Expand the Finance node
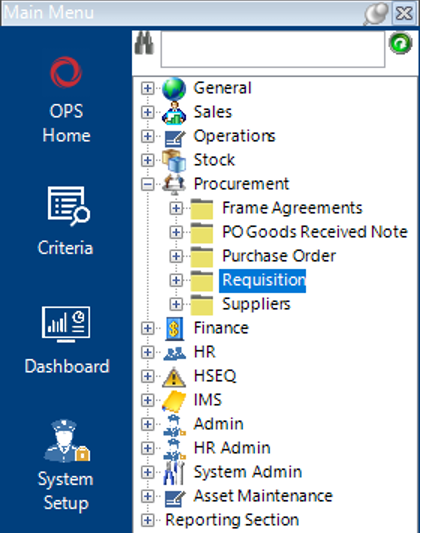This screenshot has height=535, width=421. pyautogui.click(x=147, y=328)
